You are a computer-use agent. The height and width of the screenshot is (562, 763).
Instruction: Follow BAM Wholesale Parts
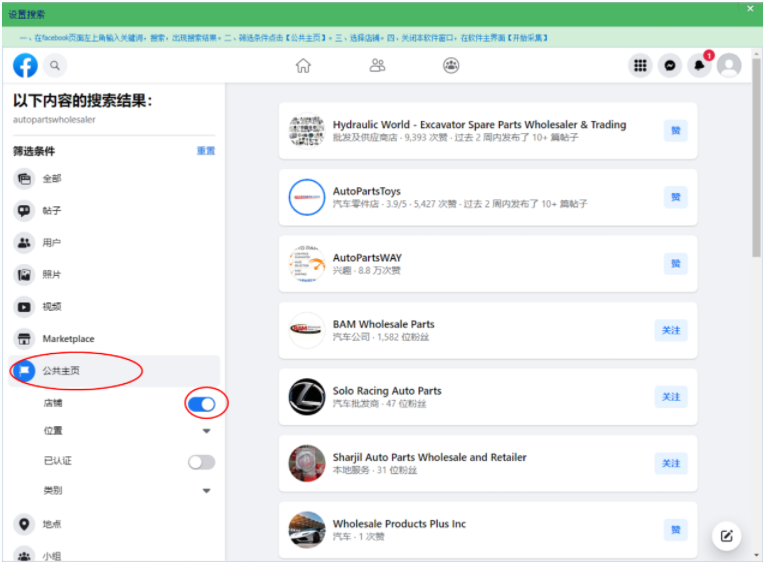[671, 330]
